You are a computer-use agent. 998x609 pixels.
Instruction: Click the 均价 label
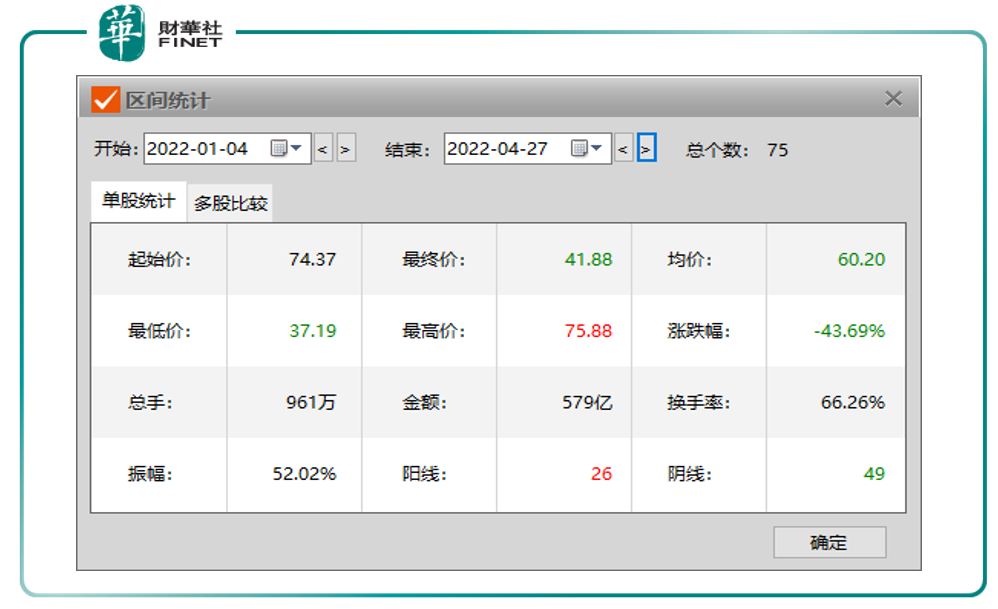pyautogui.click(x=689, y=260)
